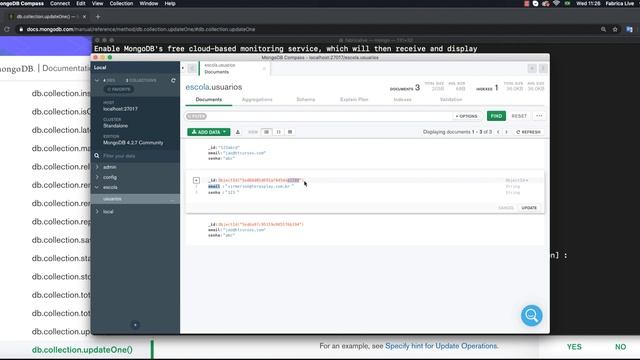Viewport: 640px width, 360px height.
Task: Switch to list view
Action: point(267,132)
